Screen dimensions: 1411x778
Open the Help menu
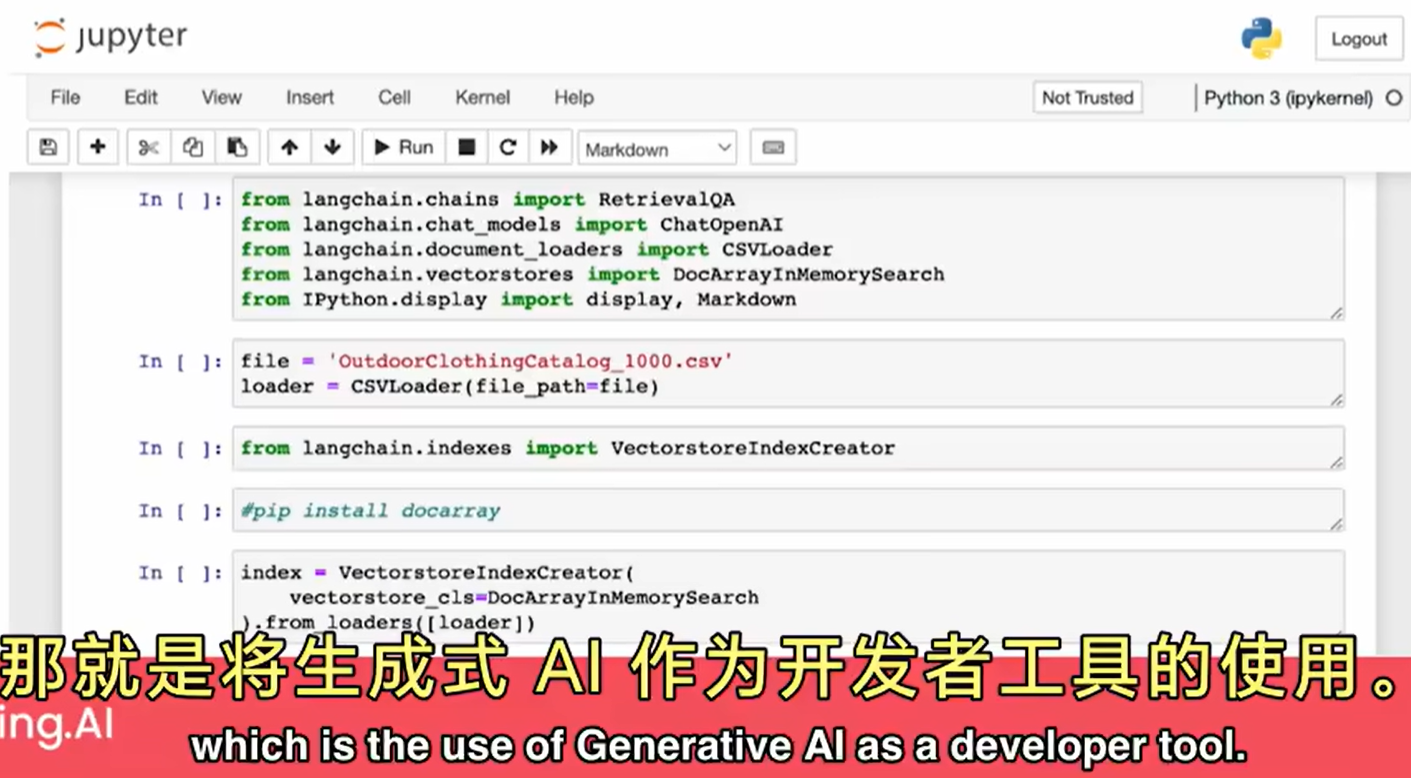coord(574,97)
